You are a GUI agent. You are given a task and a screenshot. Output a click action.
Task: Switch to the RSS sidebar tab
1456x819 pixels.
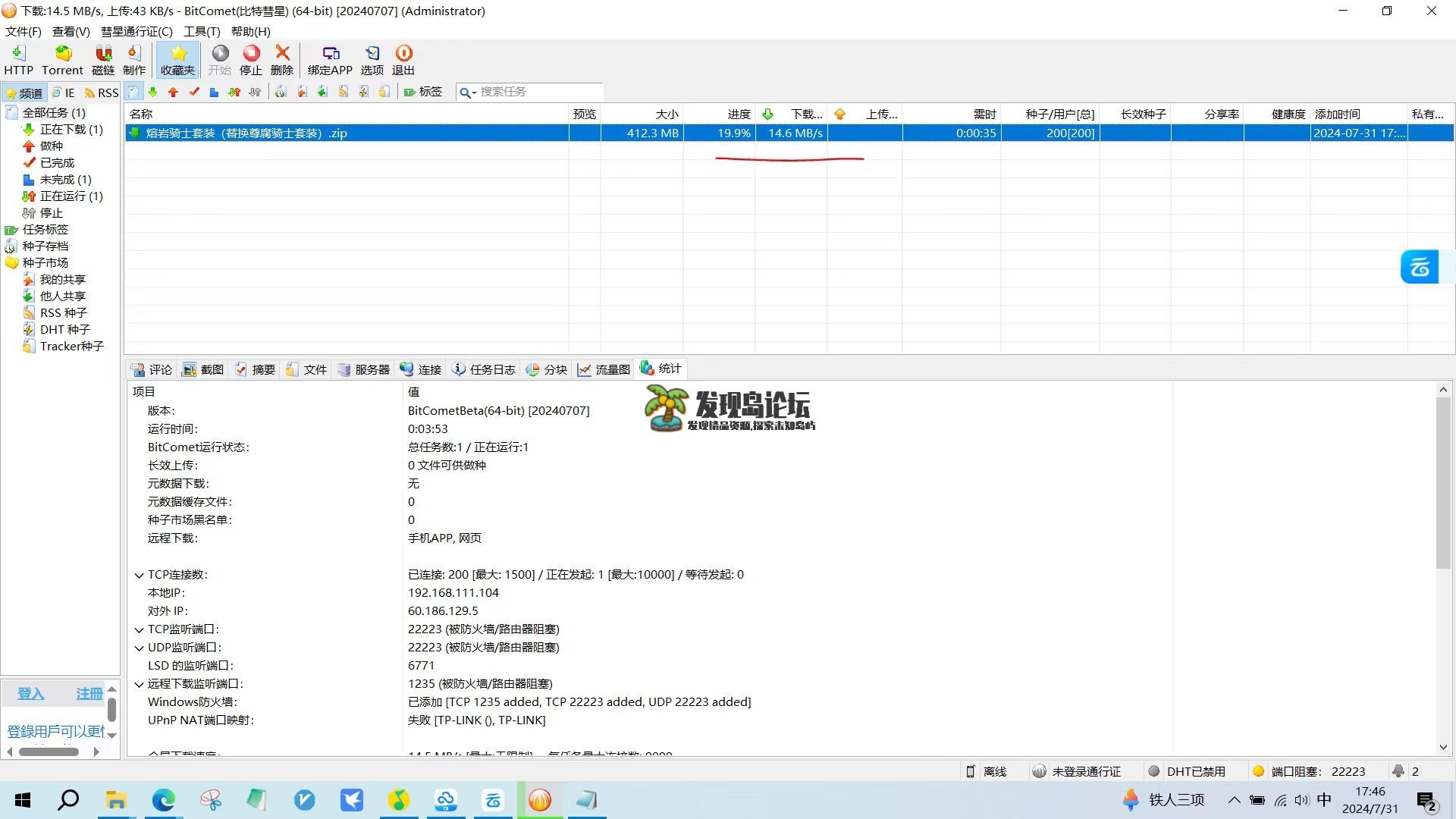point(102,93)
